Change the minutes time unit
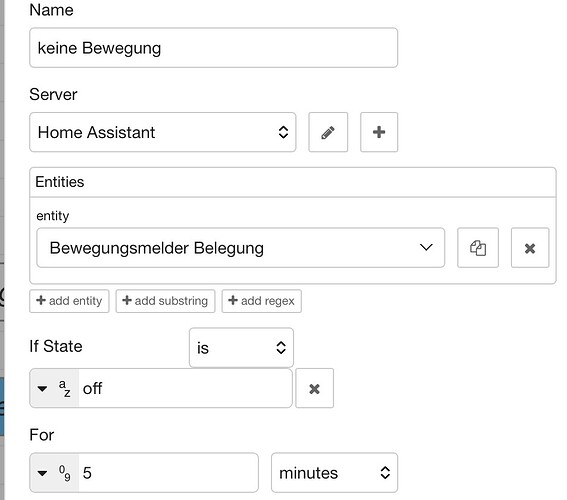 coord(334,473)
